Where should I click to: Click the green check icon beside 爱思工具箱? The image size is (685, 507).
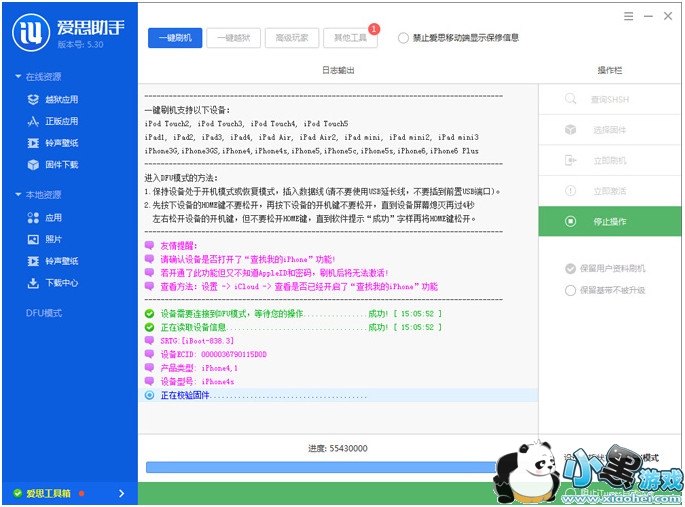tap(17, 493)
